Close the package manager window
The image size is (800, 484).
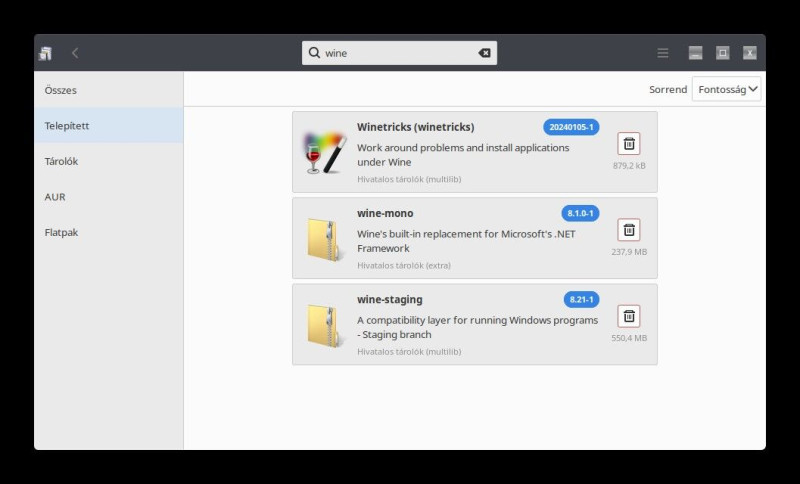pos(749,53)
